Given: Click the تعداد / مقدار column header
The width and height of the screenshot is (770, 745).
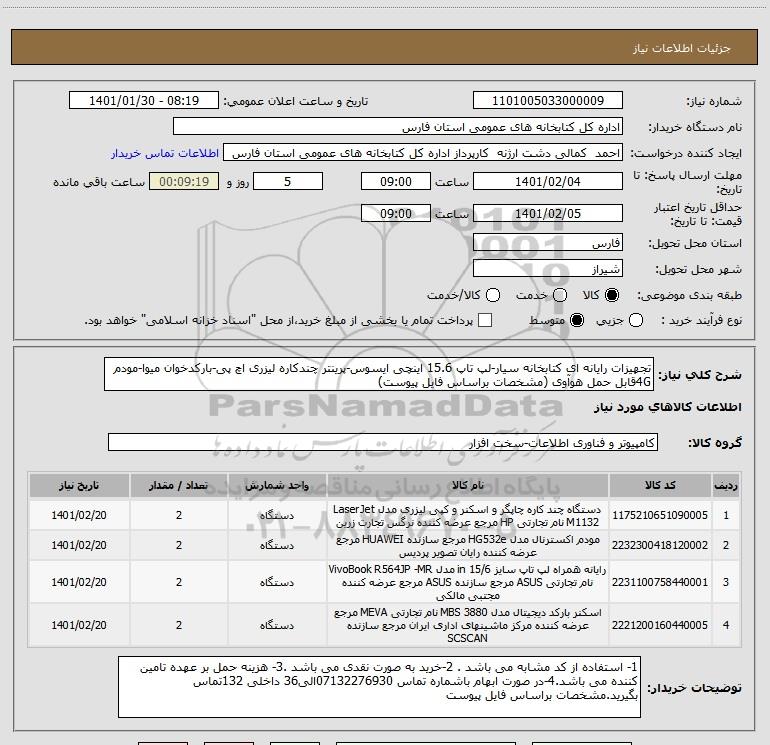Looking at the screenshot, I should pos(179,485).
